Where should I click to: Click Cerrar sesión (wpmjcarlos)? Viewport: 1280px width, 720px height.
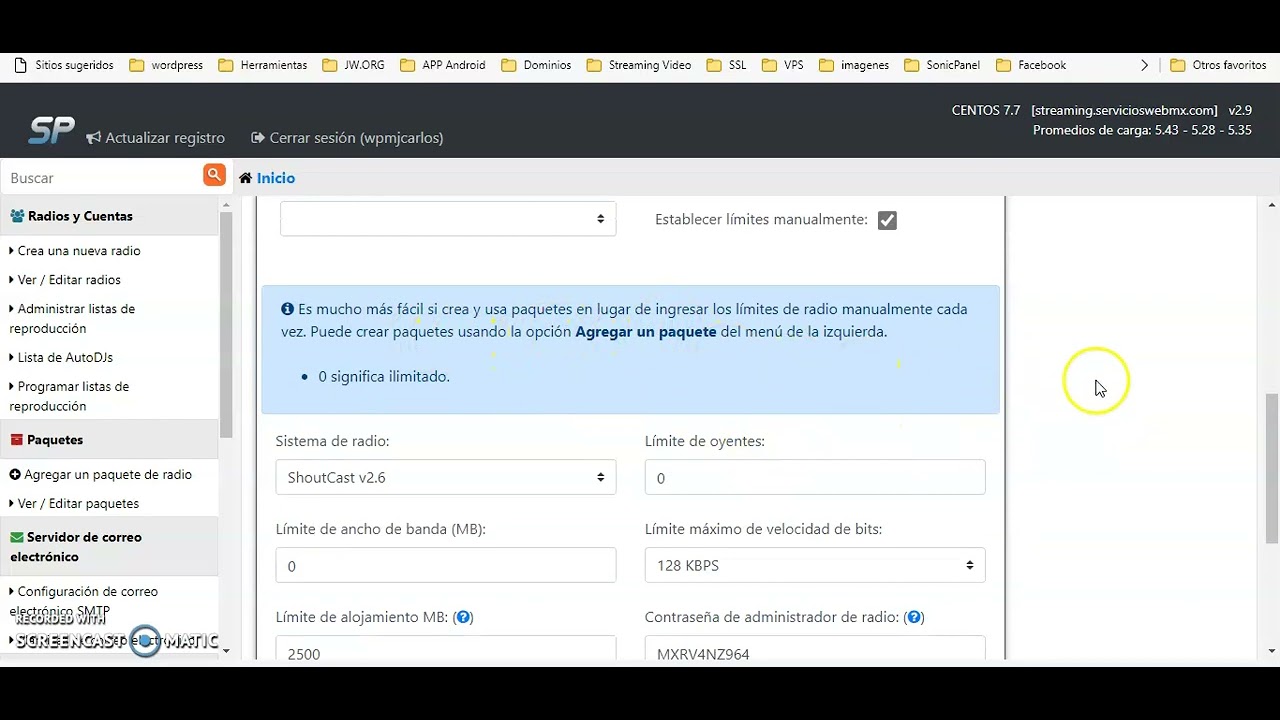point(347,138)
